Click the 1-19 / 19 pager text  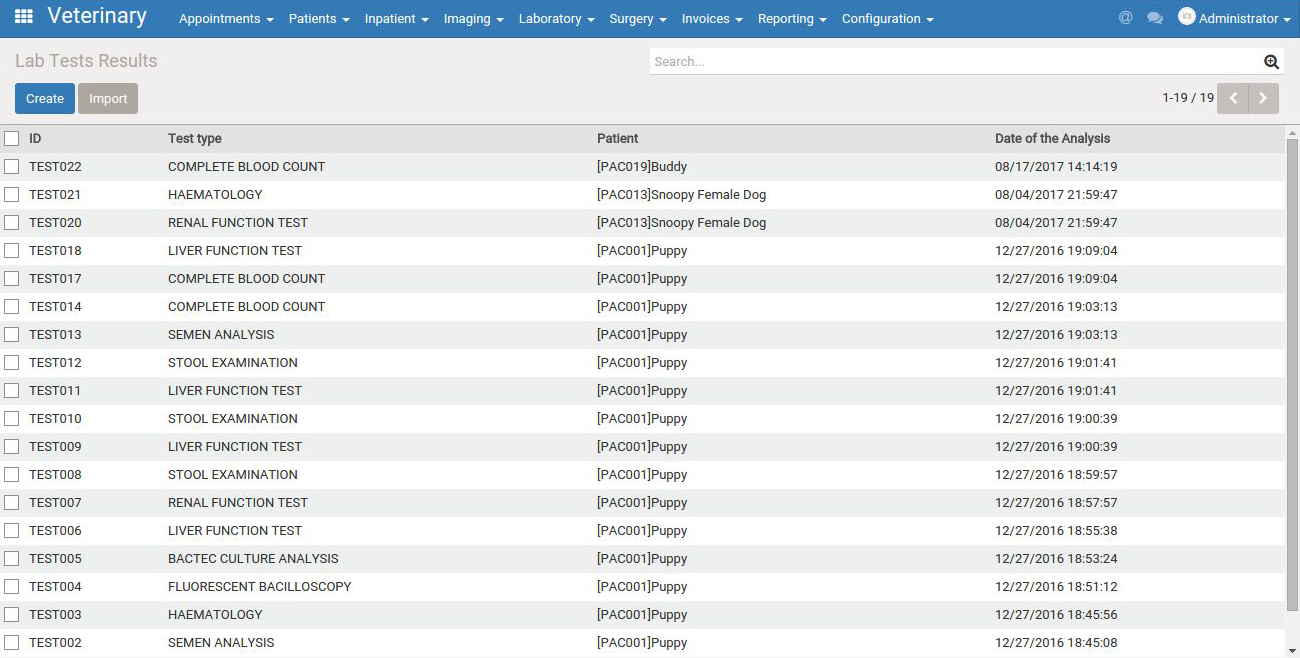click(x=1188, y=98)
